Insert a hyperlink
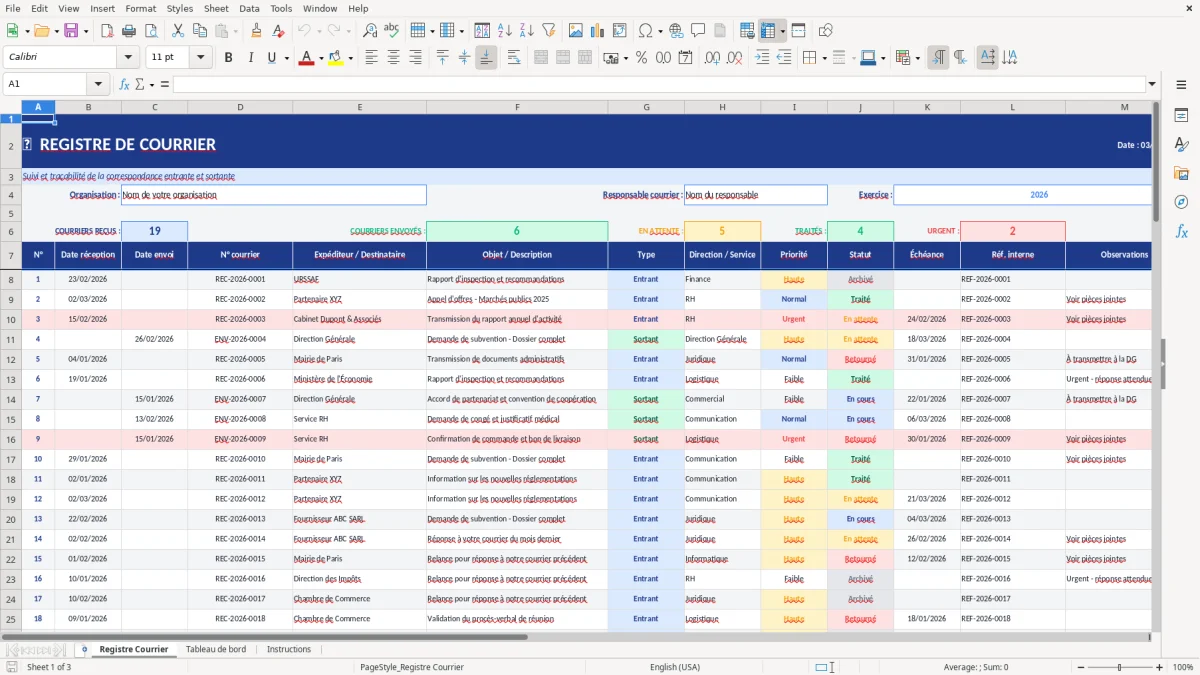This screenshot has width=1200, height=675. [x=676, y=30]
